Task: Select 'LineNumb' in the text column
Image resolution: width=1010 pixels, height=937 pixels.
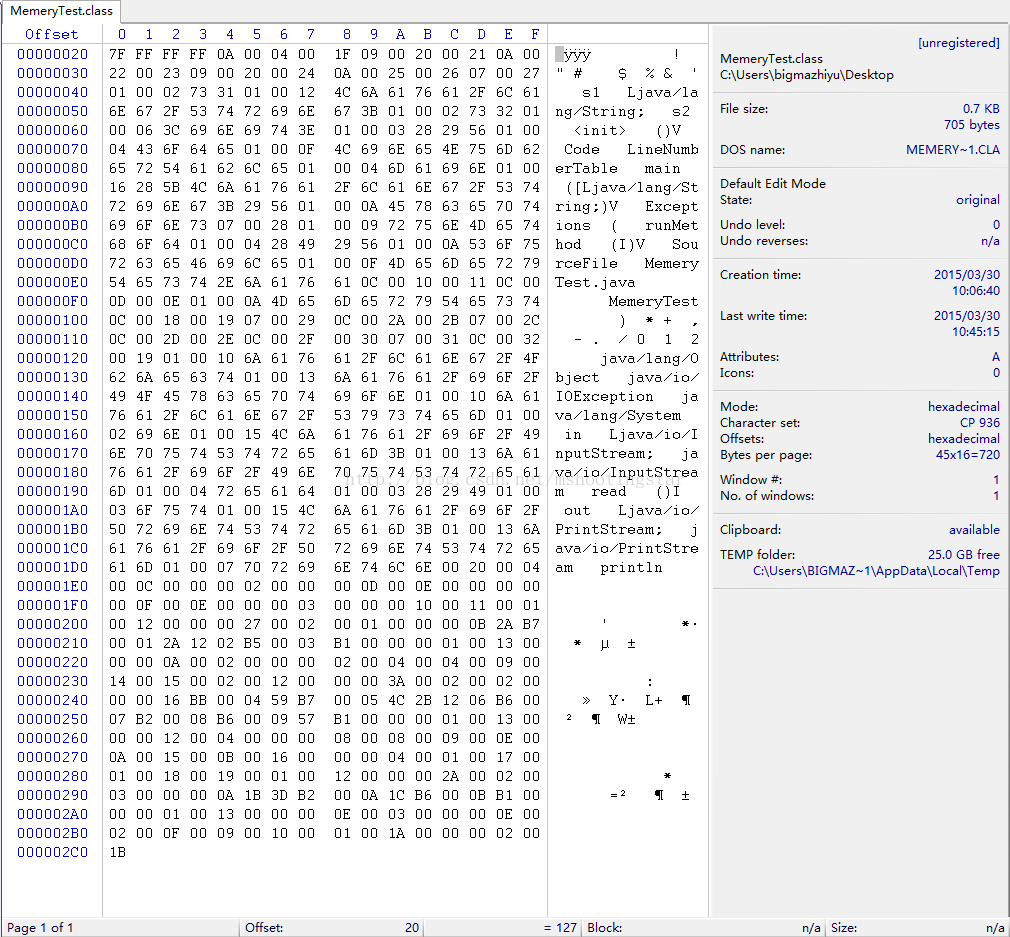Action: (x=663, y=149)
